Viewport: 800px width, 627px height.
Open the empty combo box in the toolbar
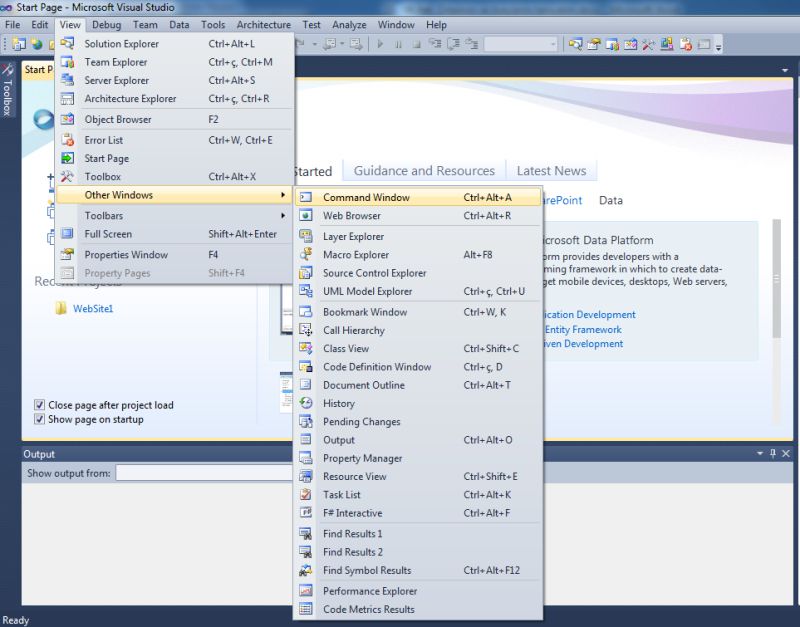click(520, 44)
